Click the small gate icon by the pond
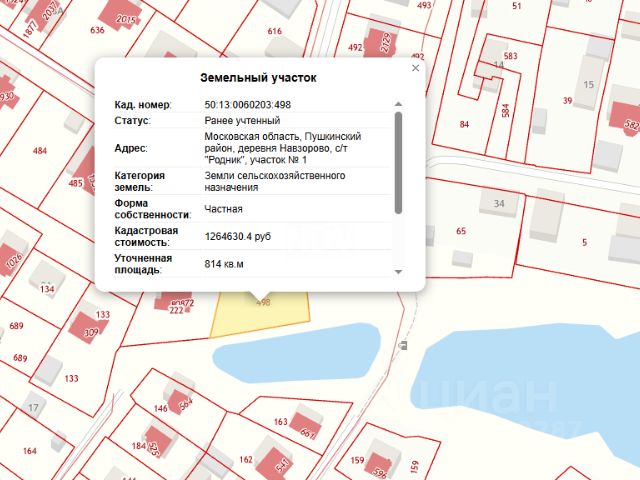The height and width of the screenshot is (480, 640). pos(403,346)
